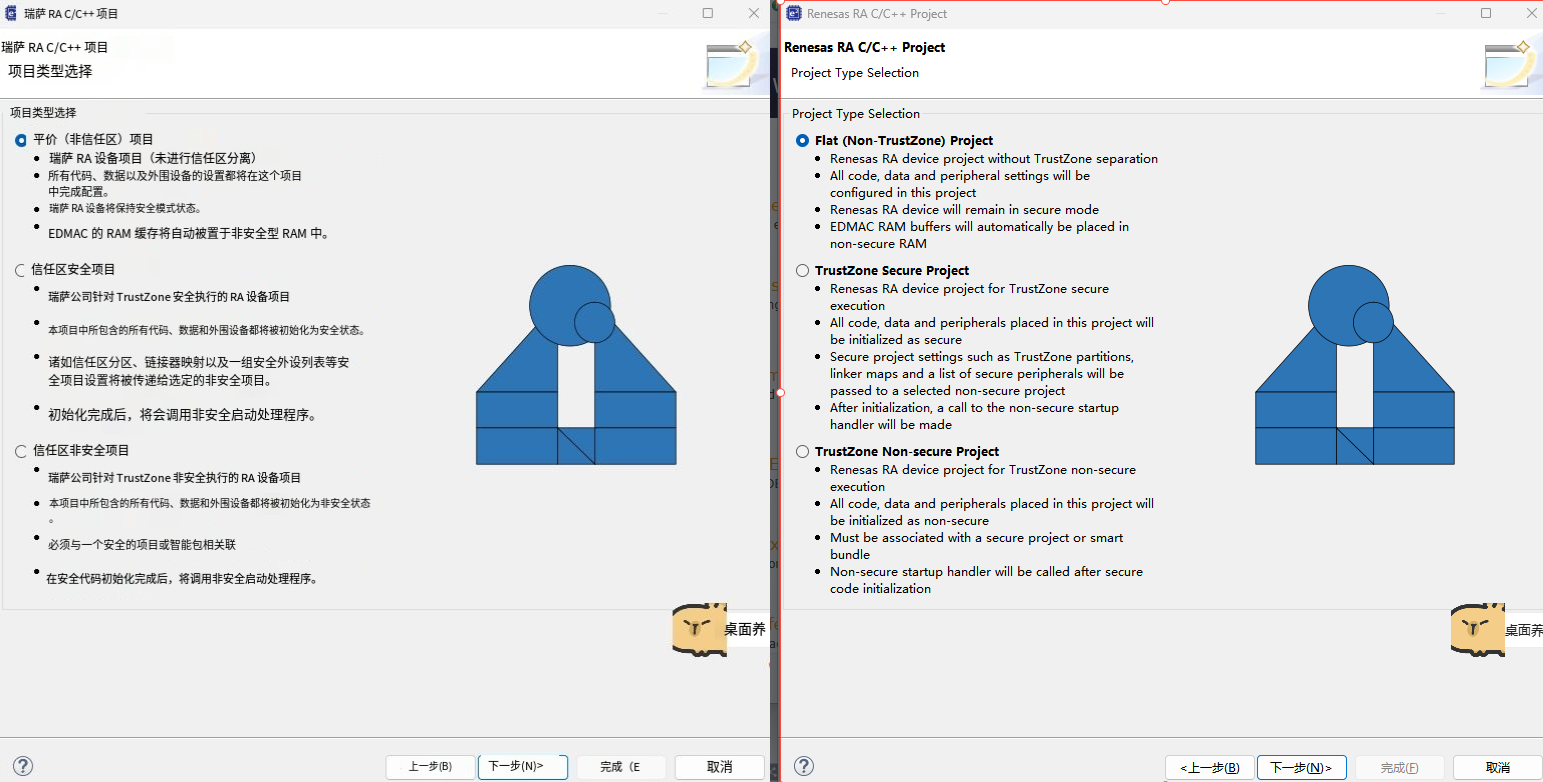Select the 平价（非信任区）项目 radio button
This screenshot has height=782, width=1543.
(x=21, y=140)
